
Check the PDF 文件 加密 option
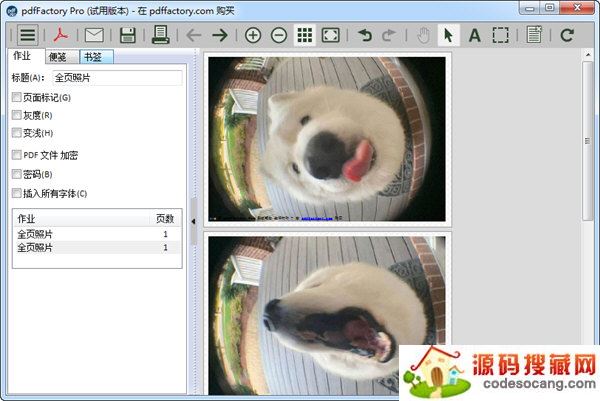click(x=16, y=155)
